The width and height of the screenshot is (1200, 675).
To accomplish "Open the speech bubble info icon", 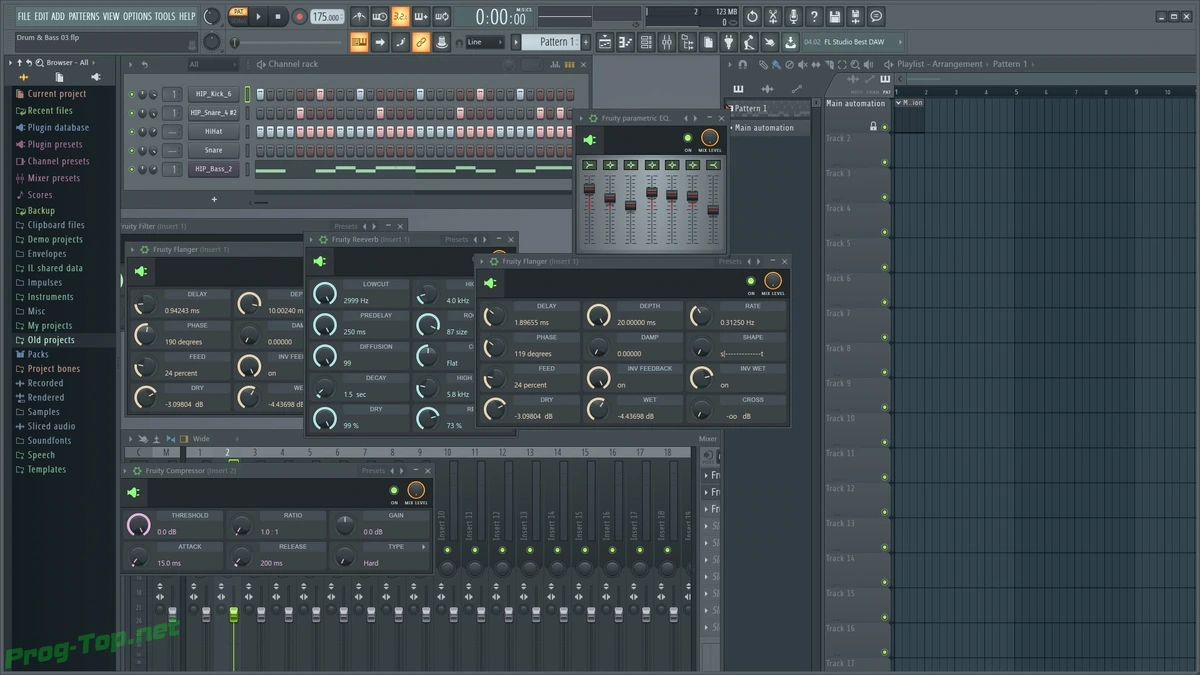I will (877, 17).
